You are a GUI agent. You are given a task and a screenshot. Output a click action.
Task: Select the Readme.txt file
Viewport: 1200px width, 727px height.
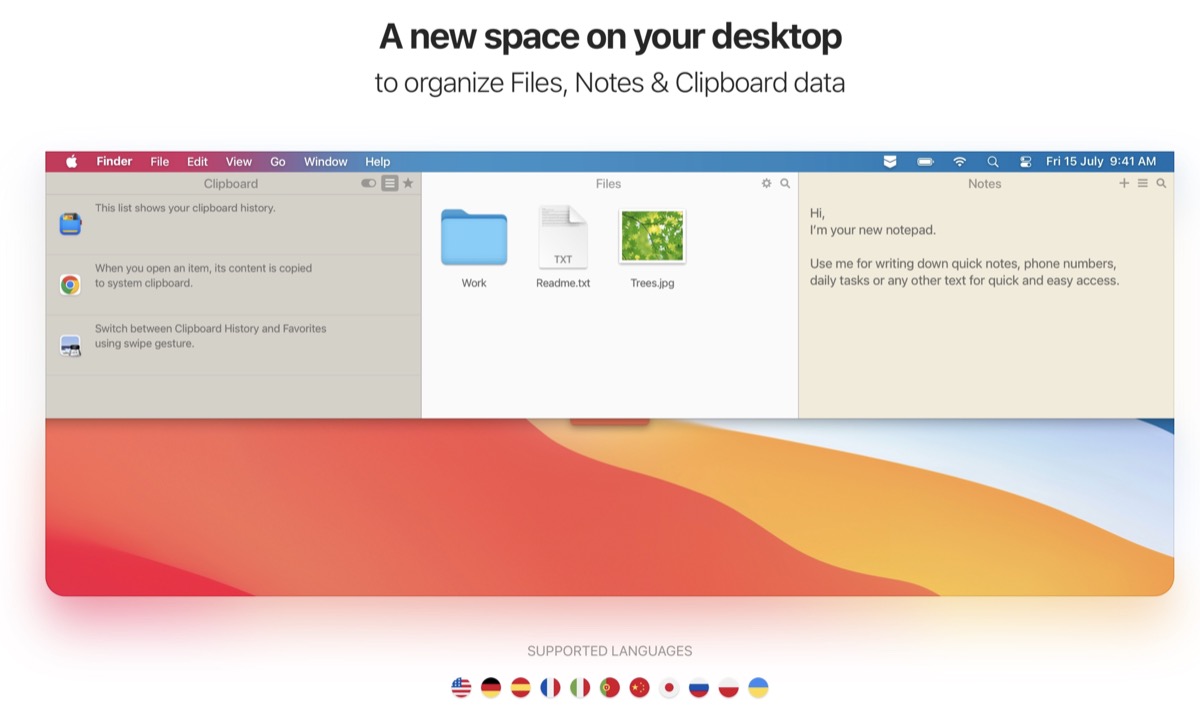[563, 238]
